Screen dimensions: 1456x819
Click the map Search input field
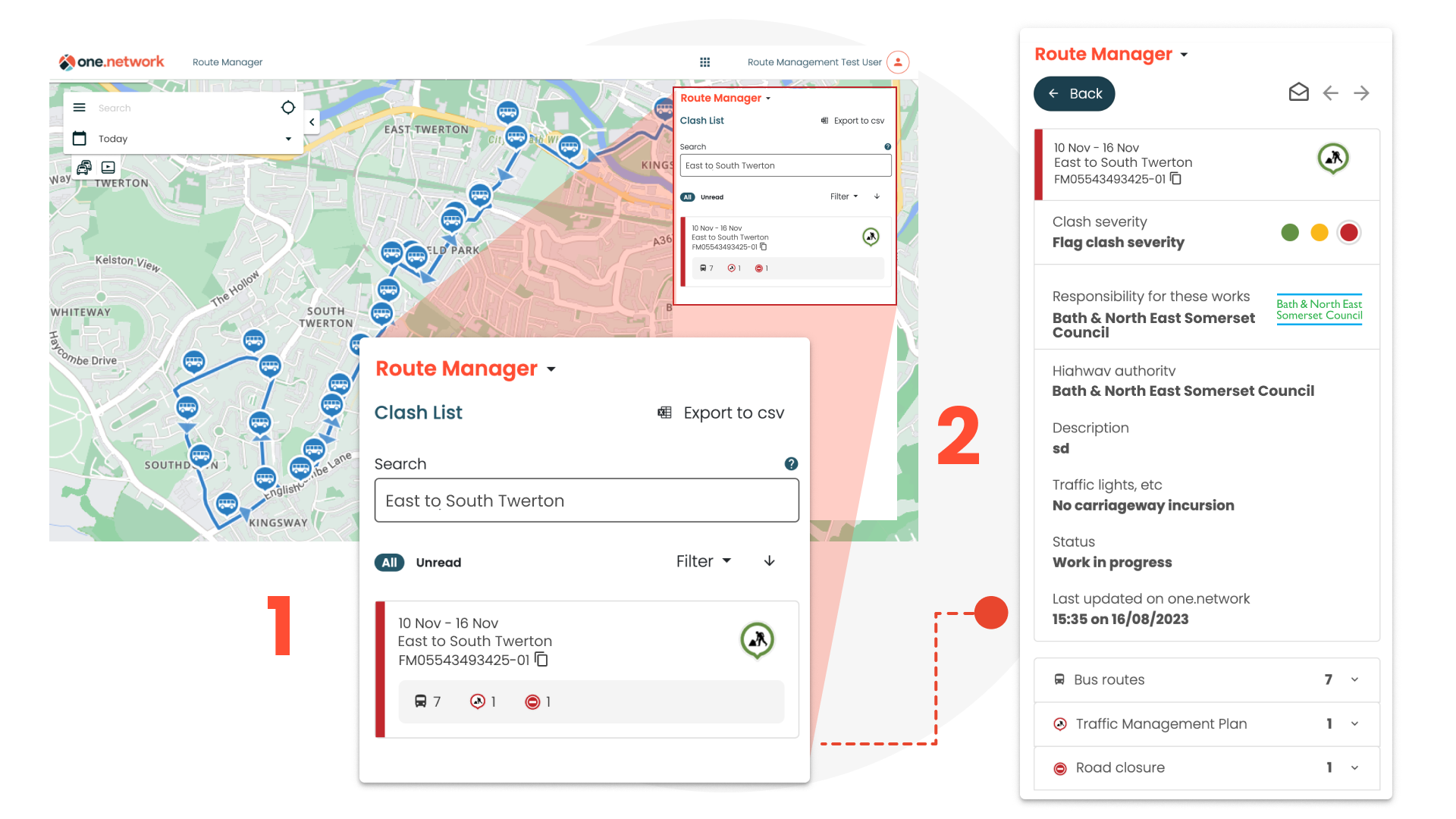pos(182,108)
